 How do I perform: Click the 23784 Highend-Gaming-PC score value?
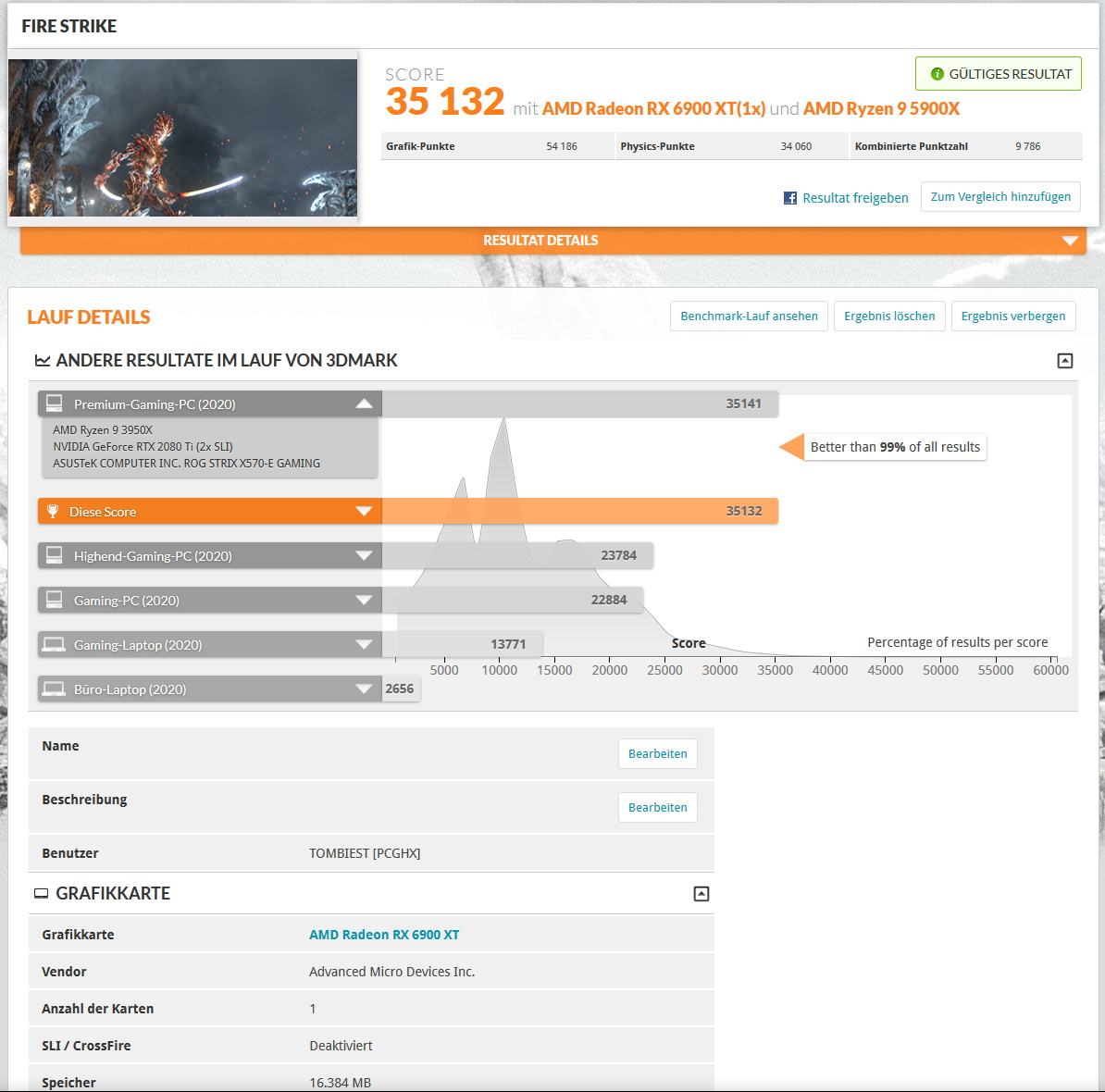tap(618, 555)
